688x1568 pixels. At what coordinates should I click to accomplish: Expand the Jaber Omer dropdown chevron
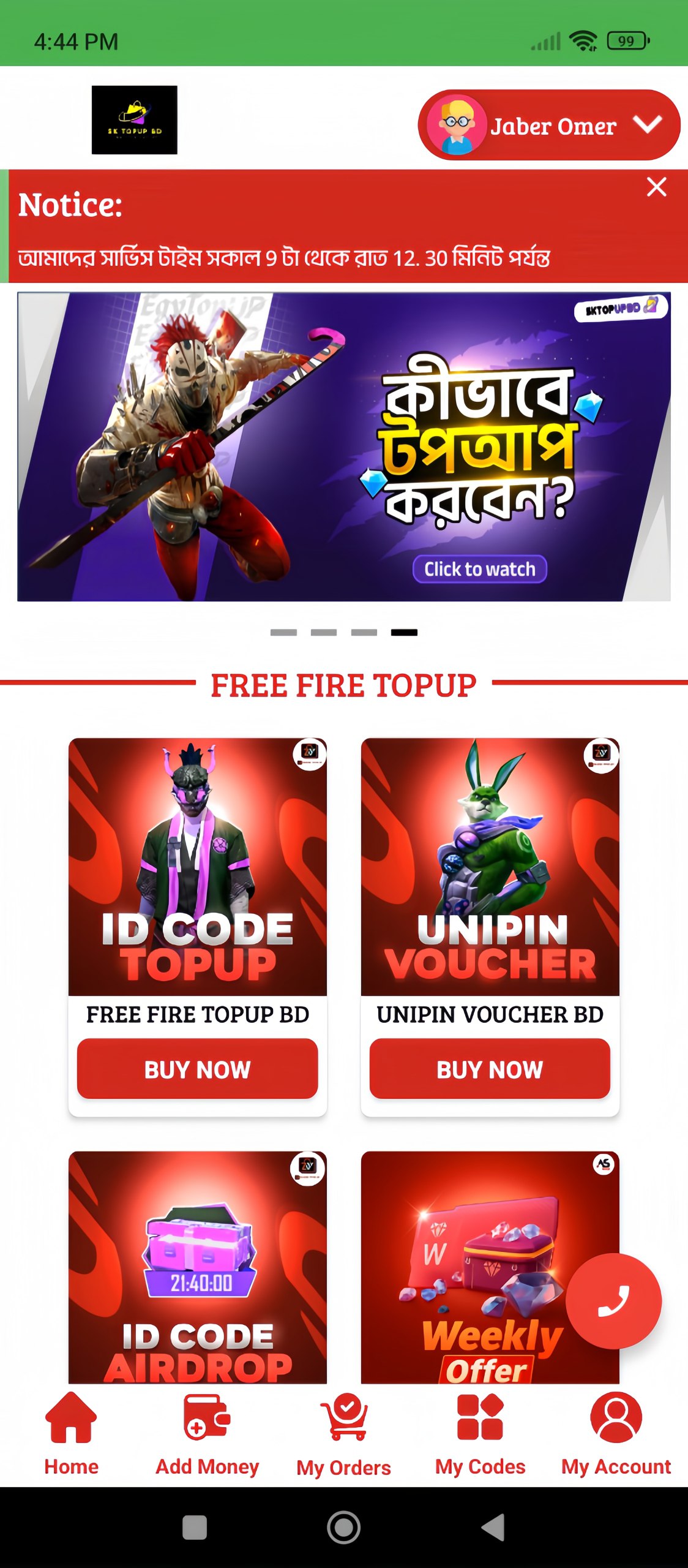tap(648, 124)
